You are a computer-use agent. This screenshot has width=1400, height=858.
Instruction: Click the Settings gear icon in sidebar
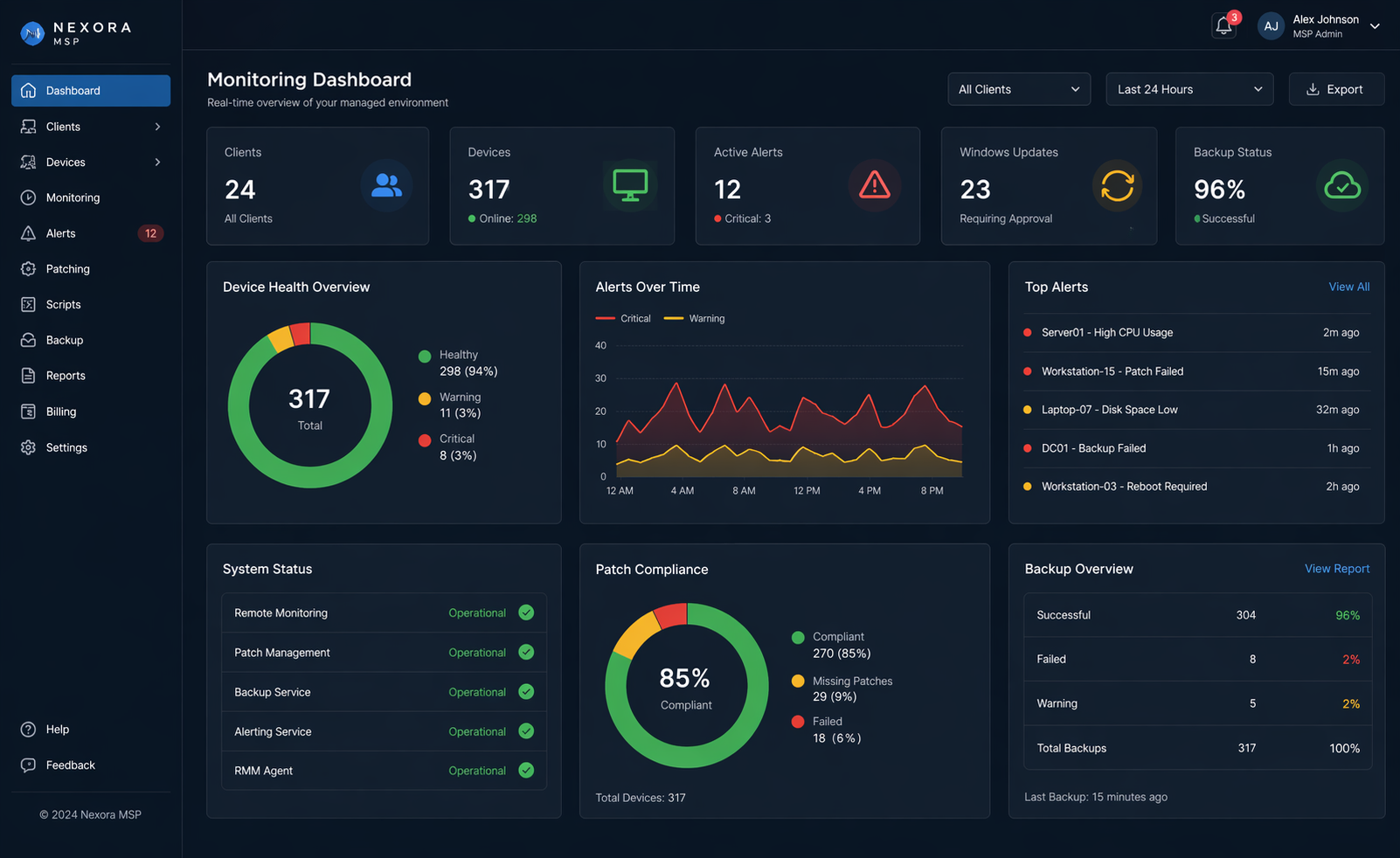[29, 447]
